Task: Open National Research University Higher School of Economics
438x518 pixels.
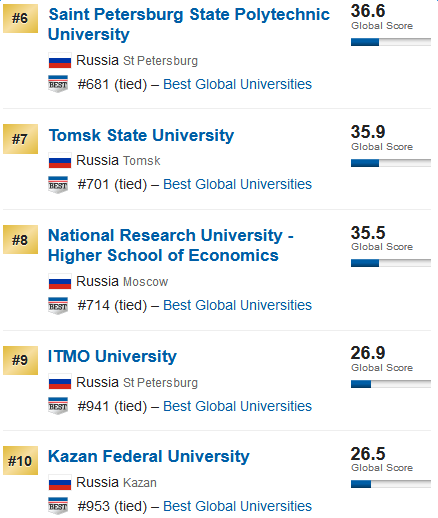Action: 171,245
